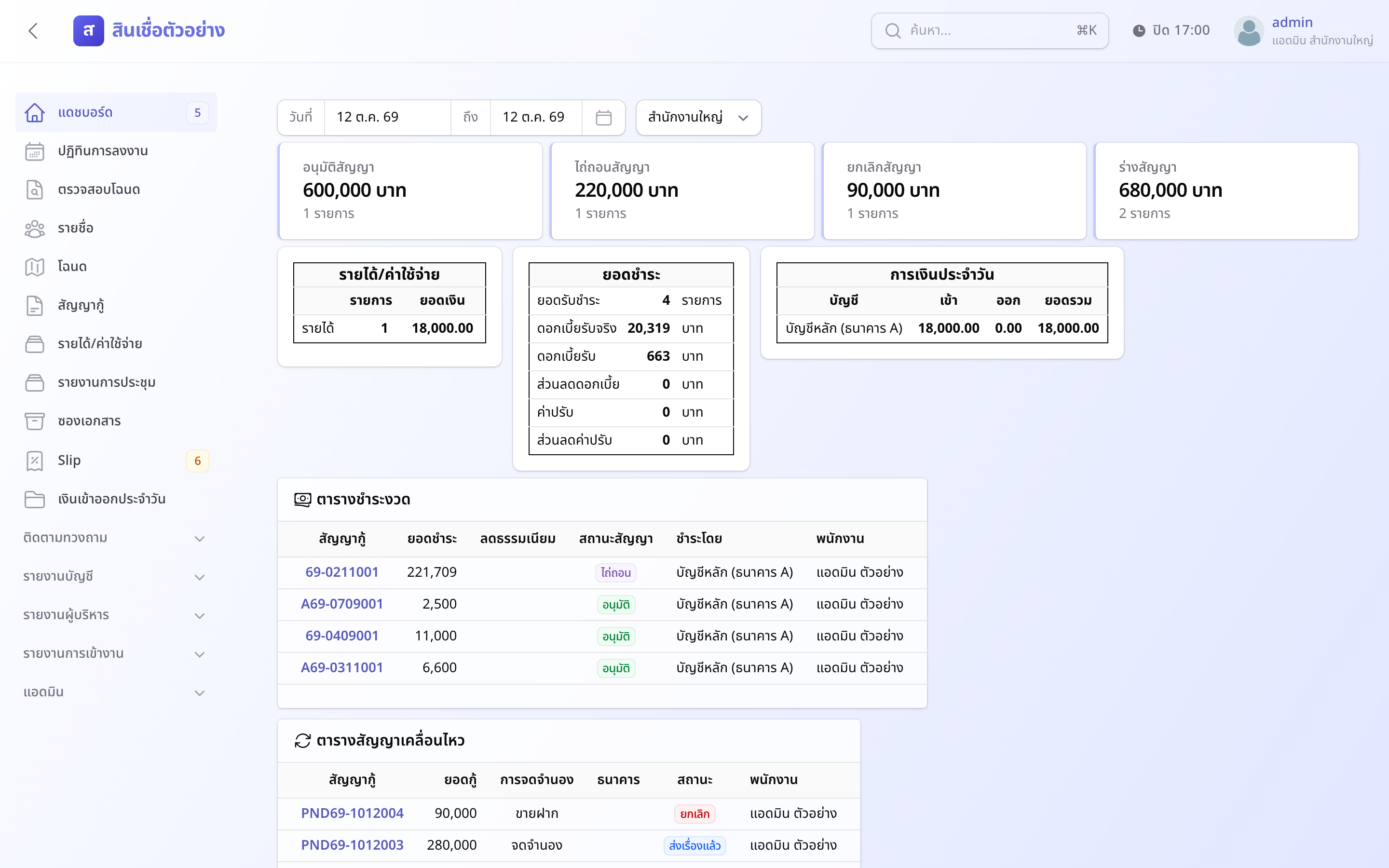Image resolution: width=1389 pixels, height=868 pixels.
Task: Open contract link 69-0211001
Action: (x=341, y=572)
